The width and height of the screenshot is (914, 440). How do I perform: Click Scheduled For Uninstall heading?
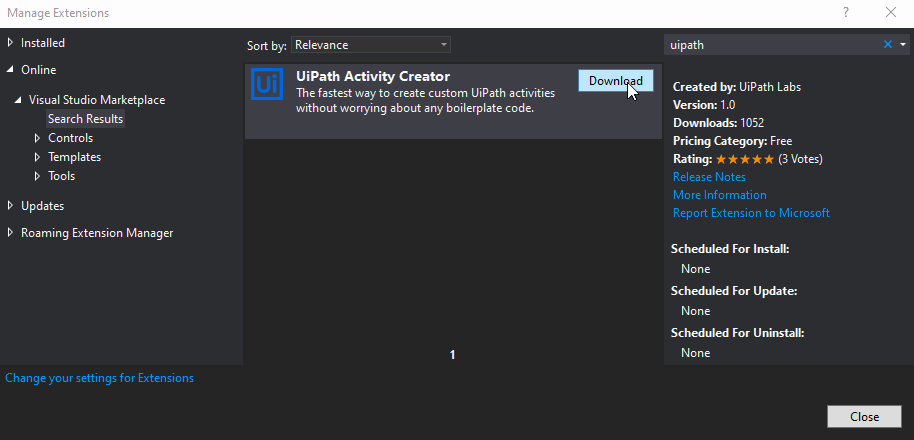[737, 333]
